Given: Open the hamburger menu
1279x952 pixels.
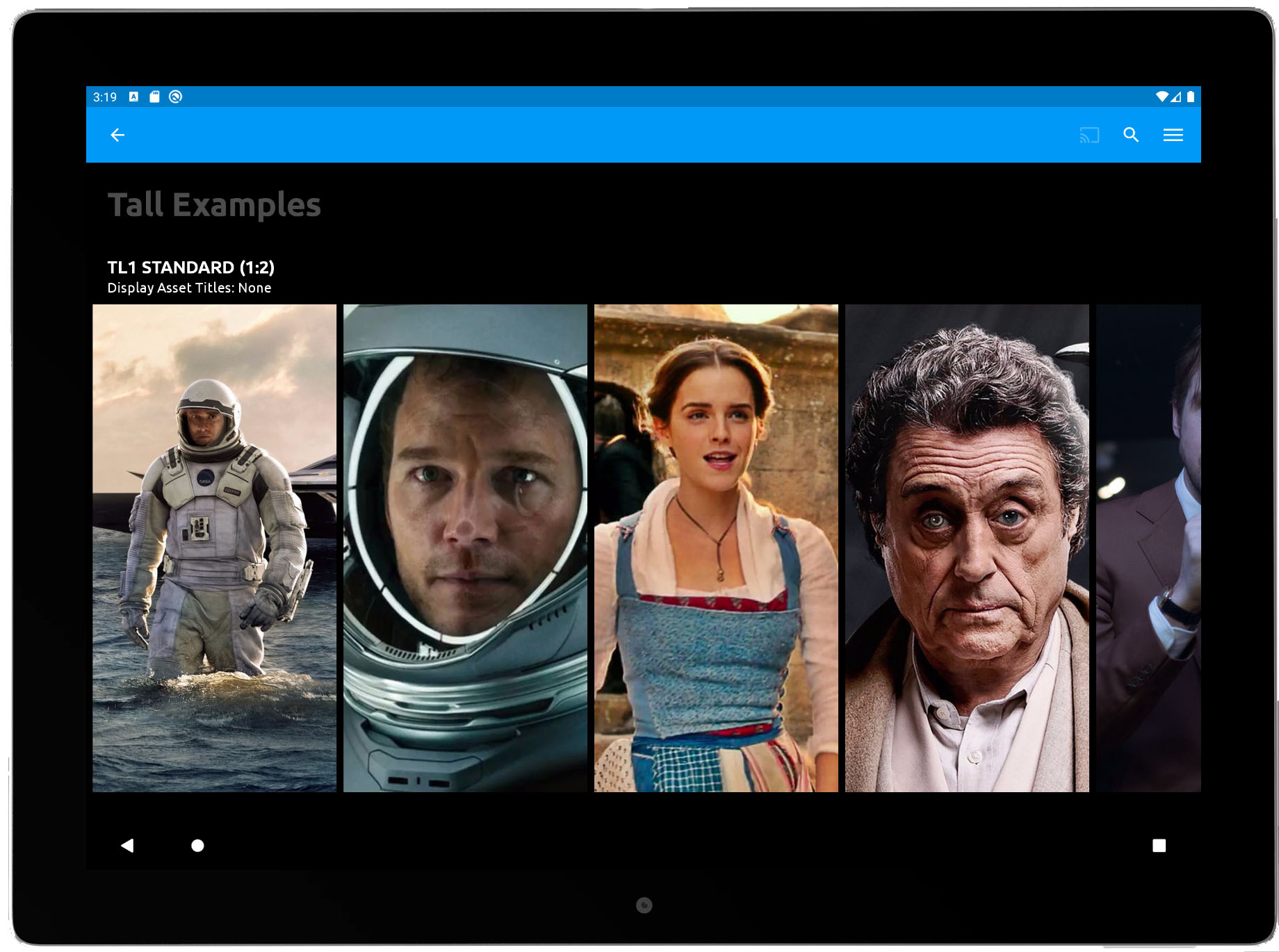Looking at the screenshot, I should pos(1173,135).
